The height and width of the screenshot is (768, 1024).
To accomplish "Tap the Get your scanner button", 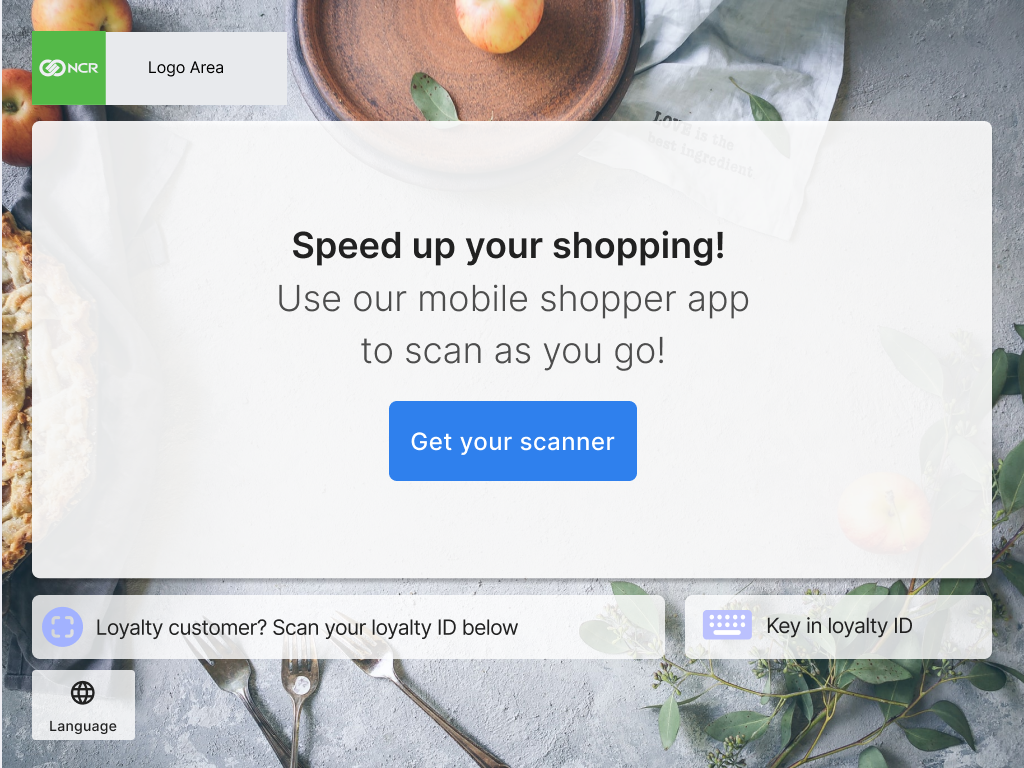I will [513, 441].
